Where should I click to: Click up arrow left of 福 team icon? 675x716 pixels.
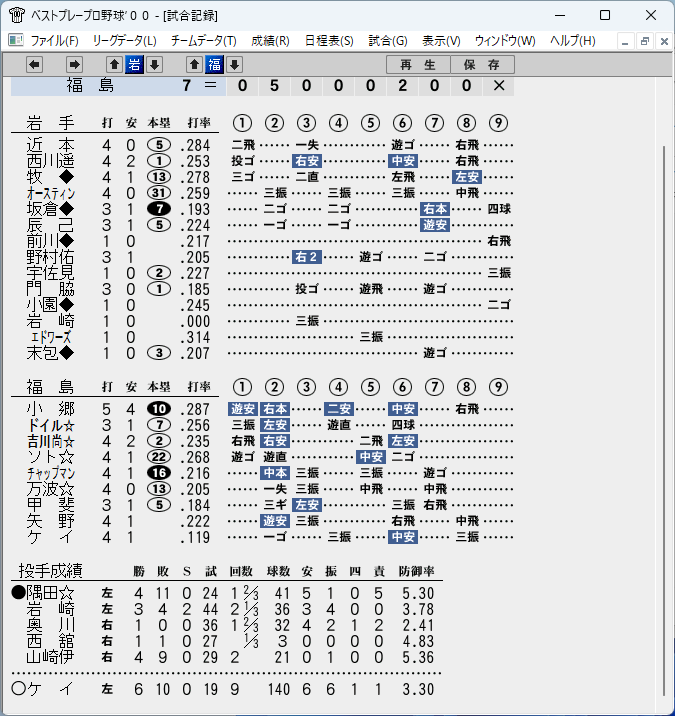195,65
